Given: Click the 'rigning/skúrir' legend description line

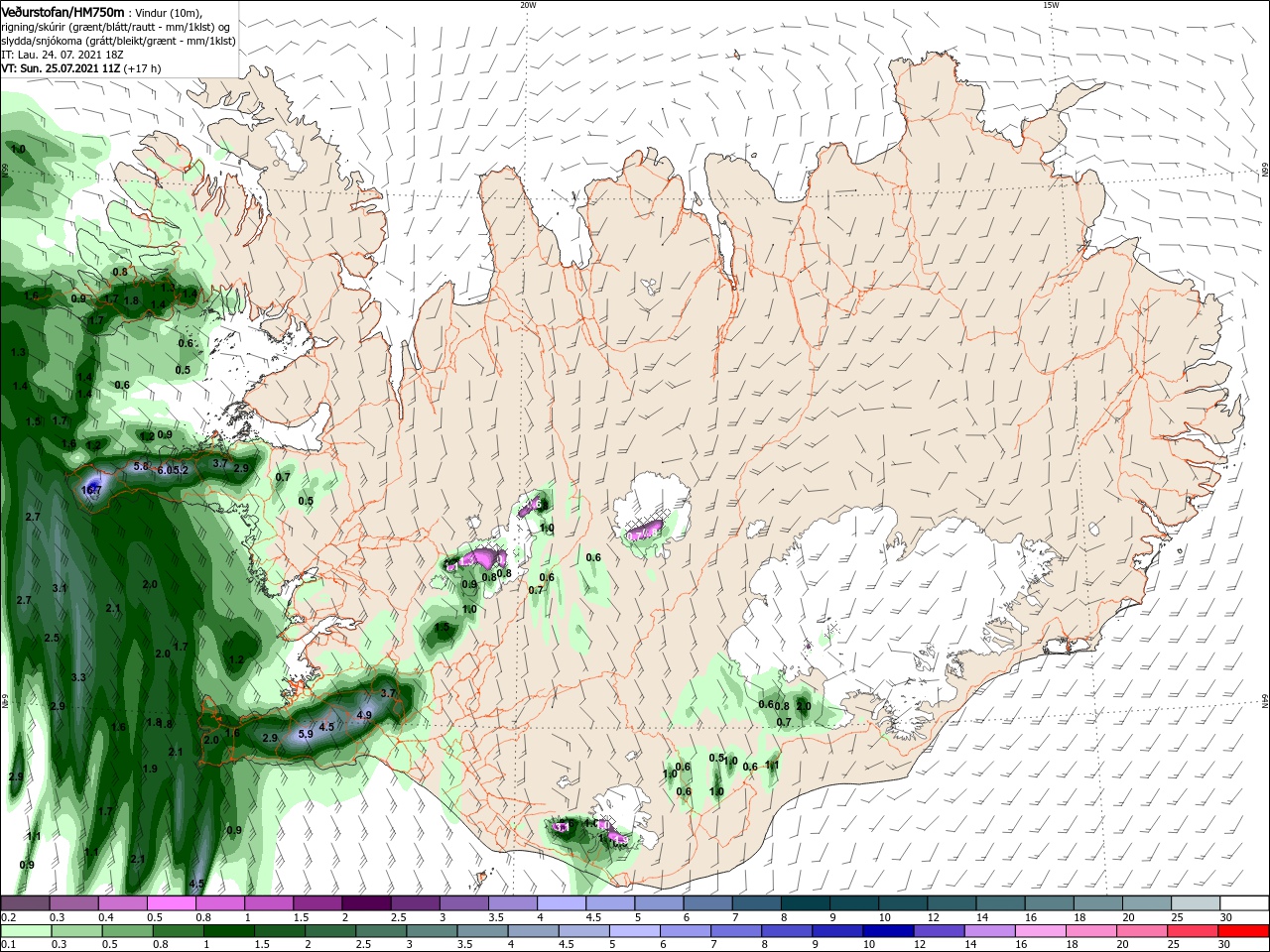Looking at the screenshot, I should tap(115, 27).
